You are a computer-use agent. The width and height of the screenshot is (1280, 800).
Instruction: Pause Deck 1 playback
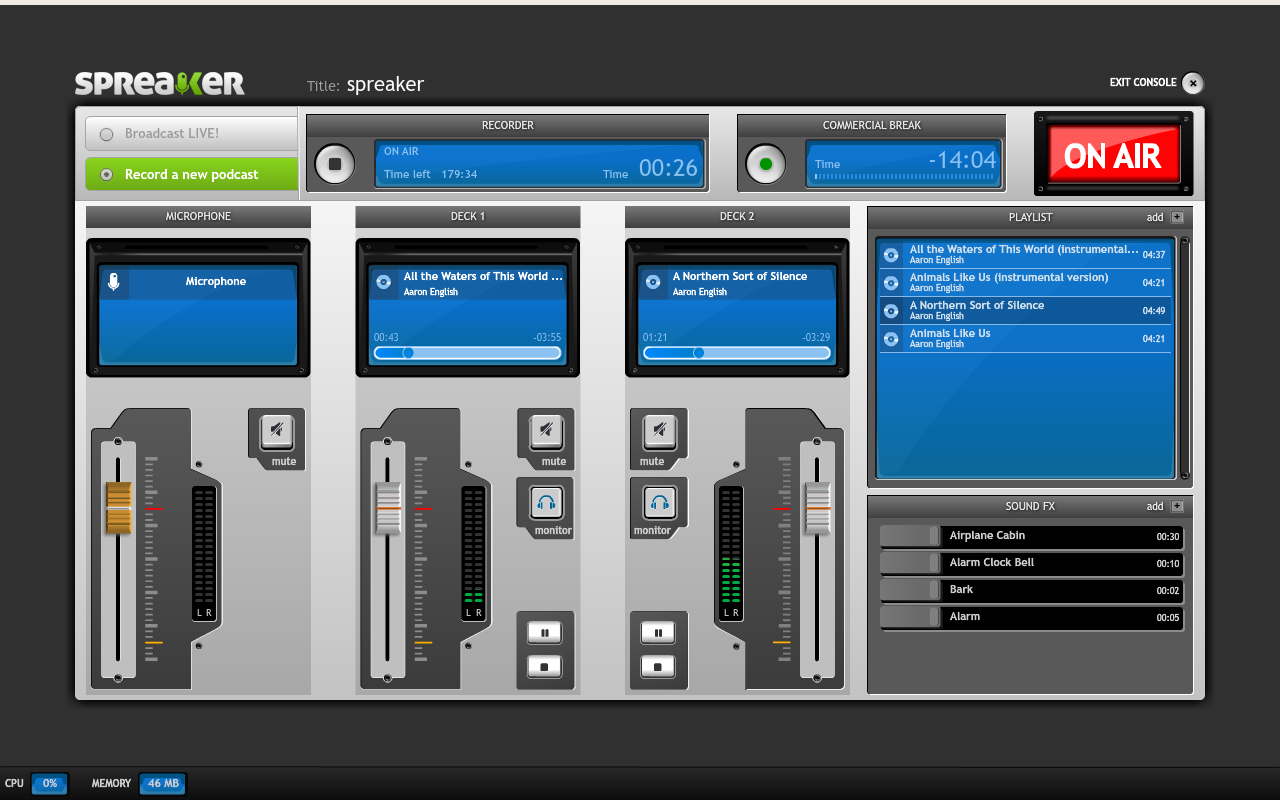pos(545,633)
